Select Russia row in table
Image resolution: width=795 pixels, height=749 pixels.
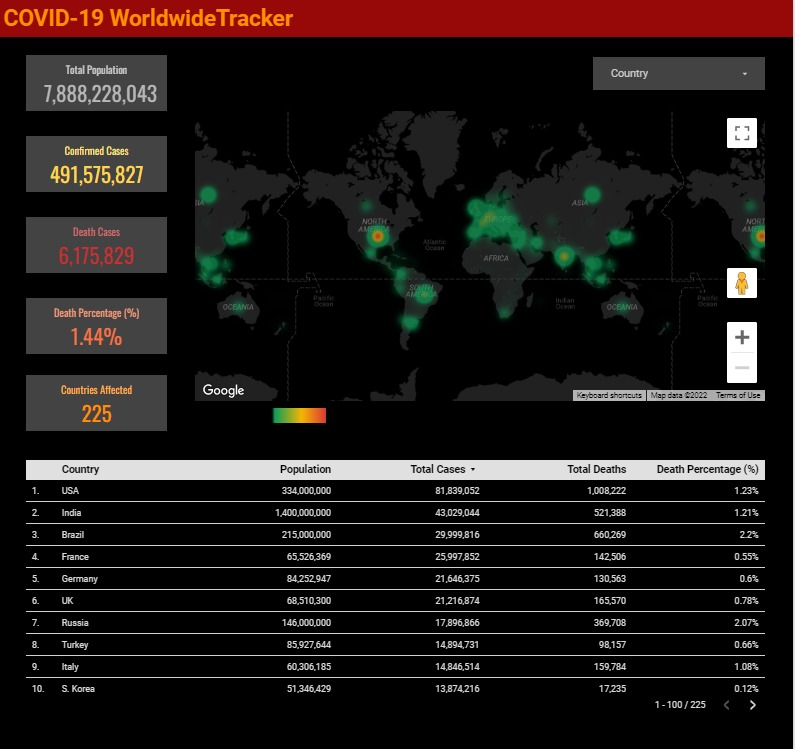(x=395, y=623)
